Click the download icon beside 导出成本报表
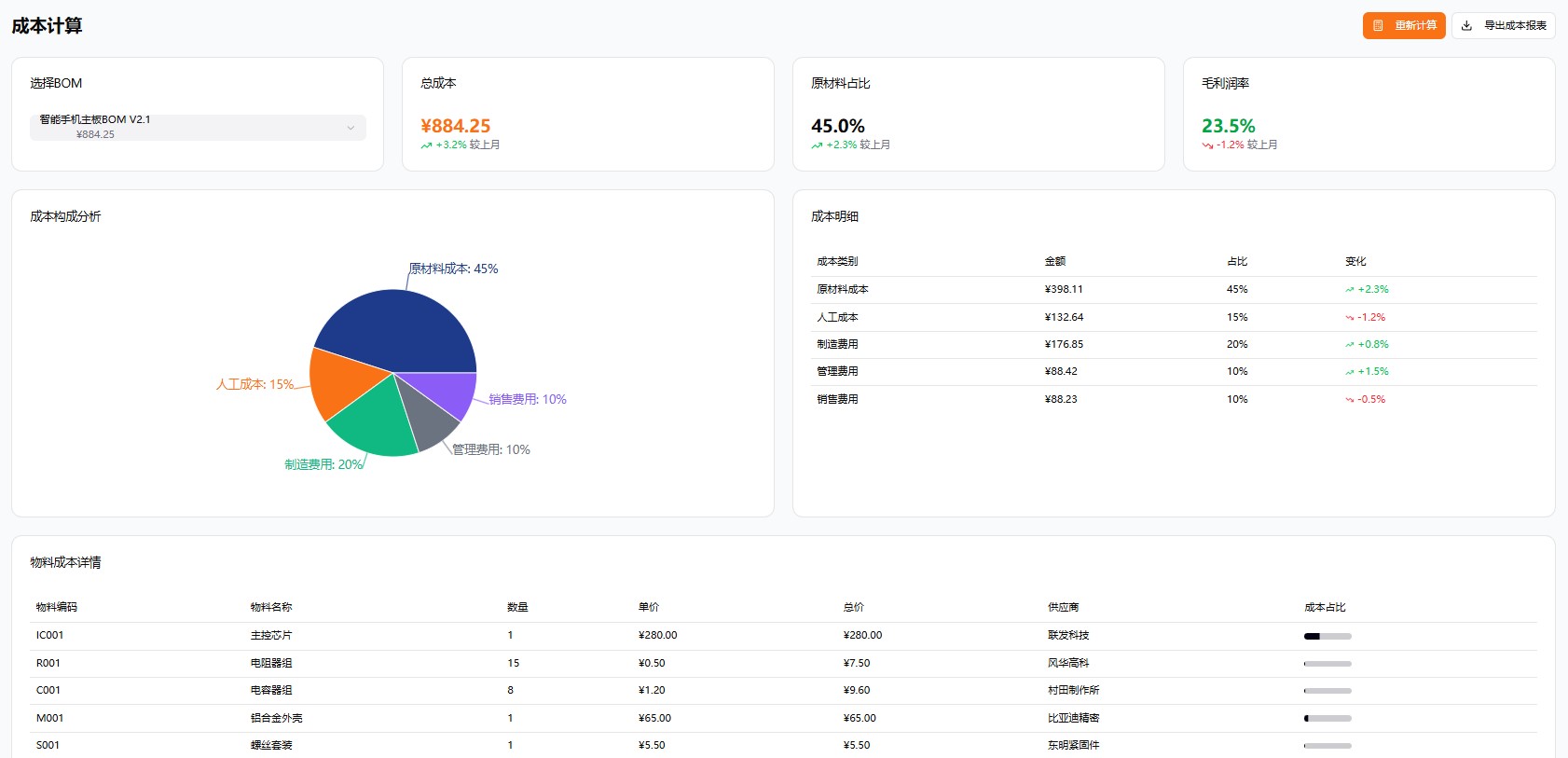Screen dimensions: 1568x758 (x=1466, y=26)
